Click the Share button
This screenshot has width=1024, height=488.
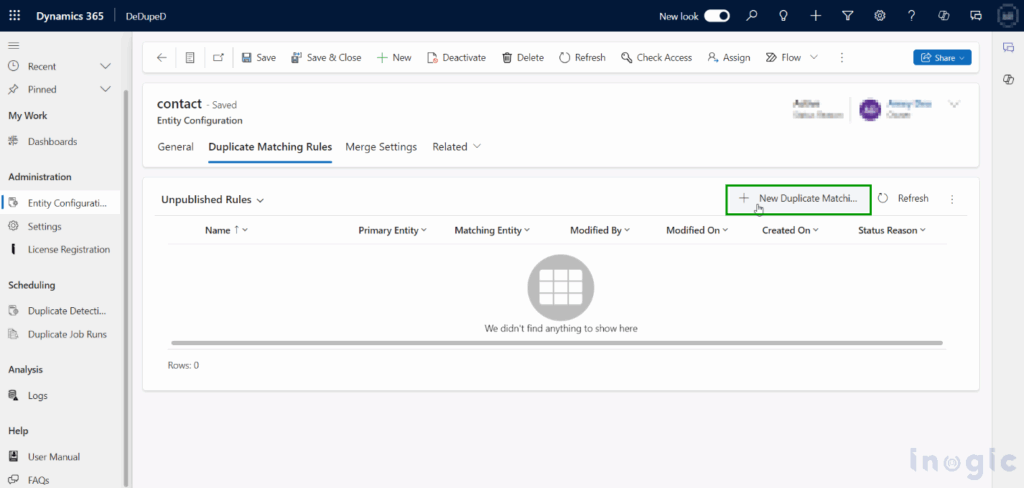click(942, 57)
